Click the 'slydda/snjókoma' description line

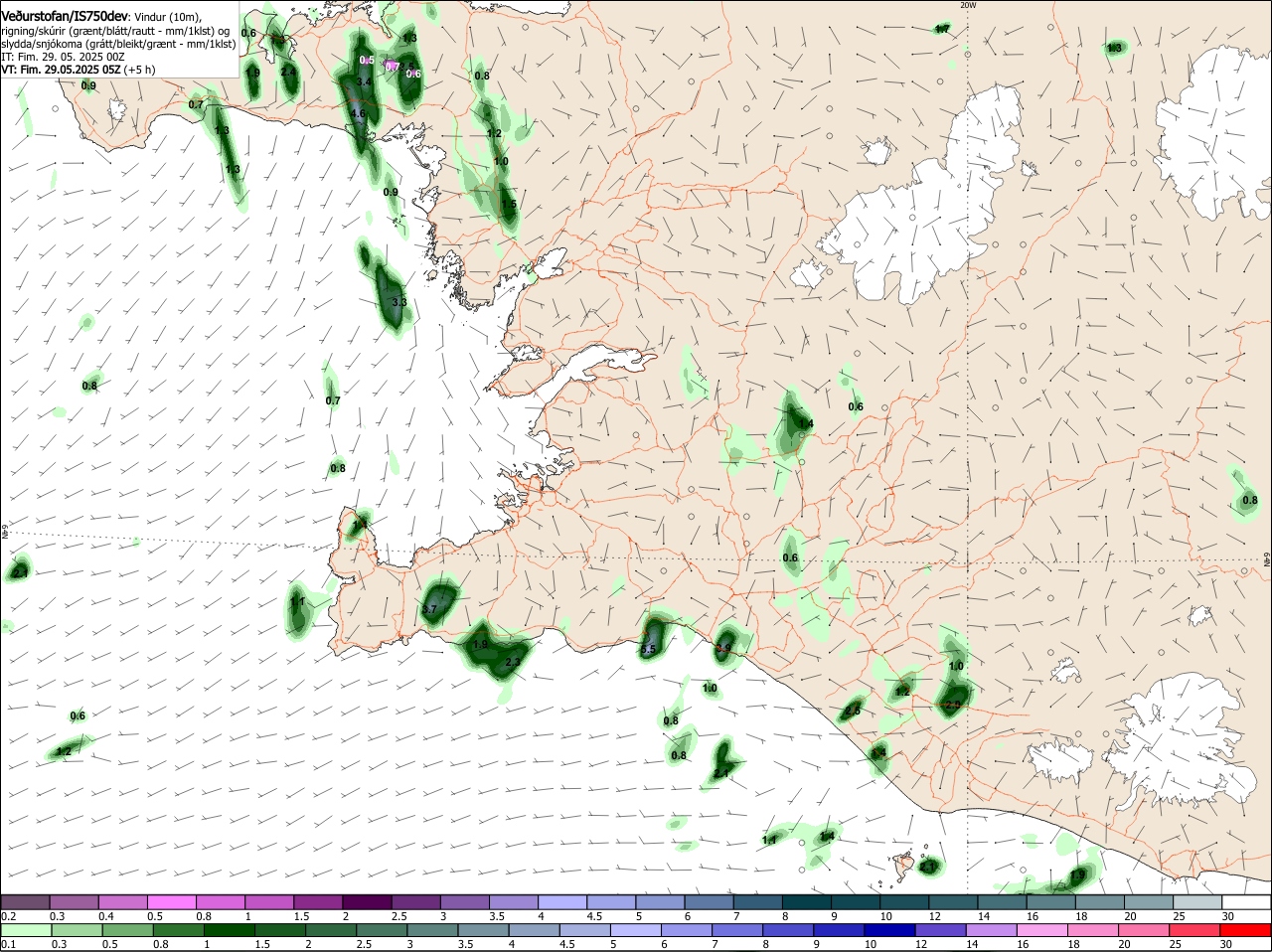click(x=118, y=44)
